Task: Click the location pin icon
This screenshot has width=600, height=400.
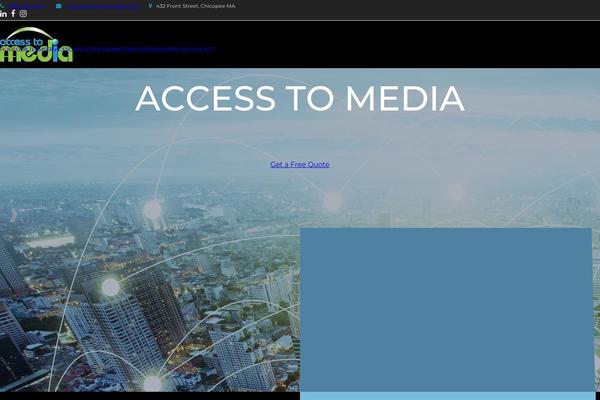Action: pyautogui.click(x=150, y=6)
